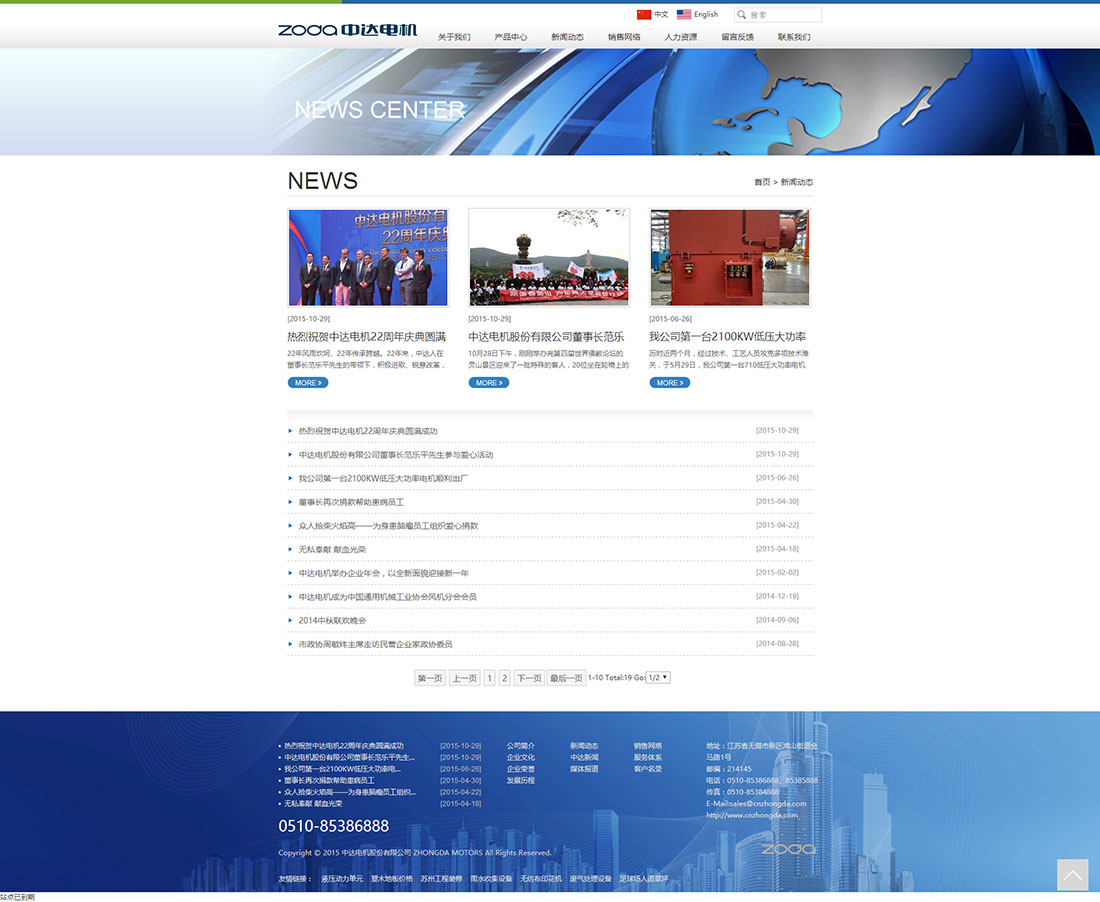Click the blue arrow bullet beside 无私奉献 献血光荣

[x=290, y=549]
